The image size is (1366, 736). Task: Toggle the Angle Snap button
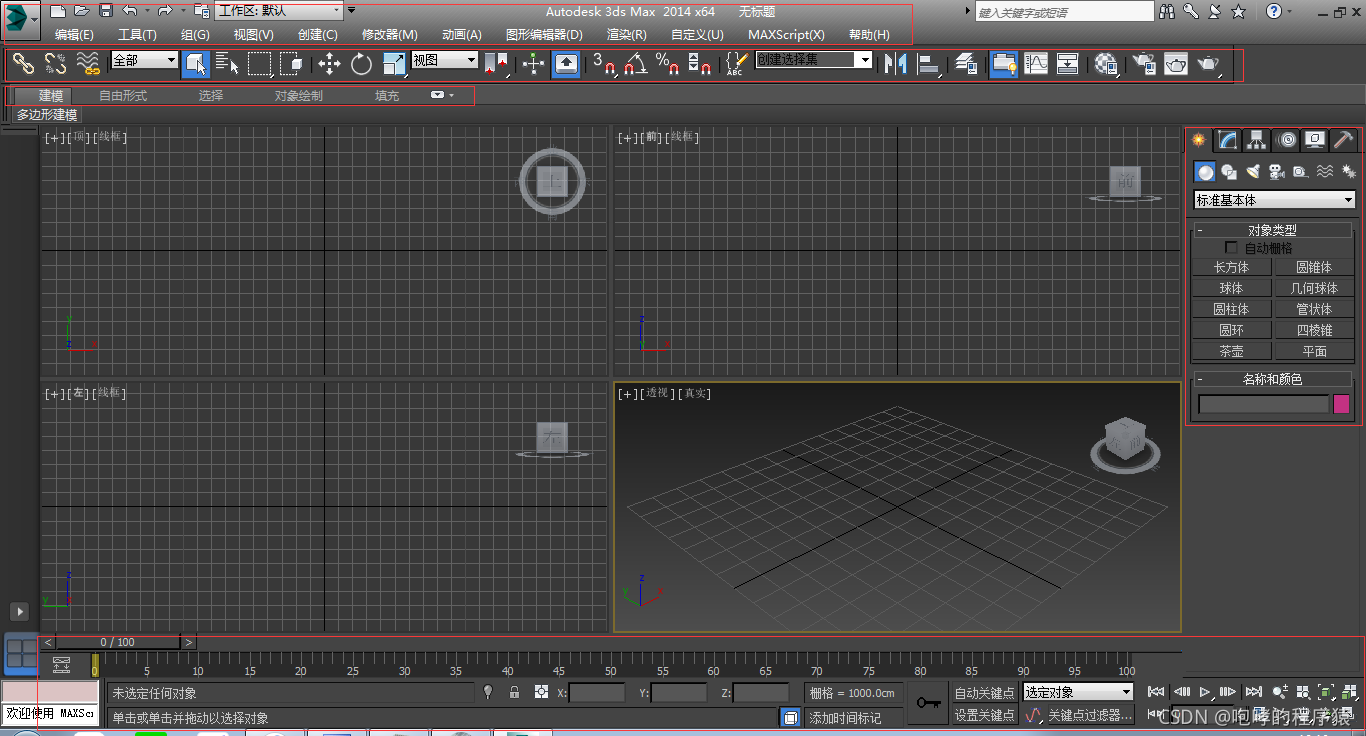635,64
